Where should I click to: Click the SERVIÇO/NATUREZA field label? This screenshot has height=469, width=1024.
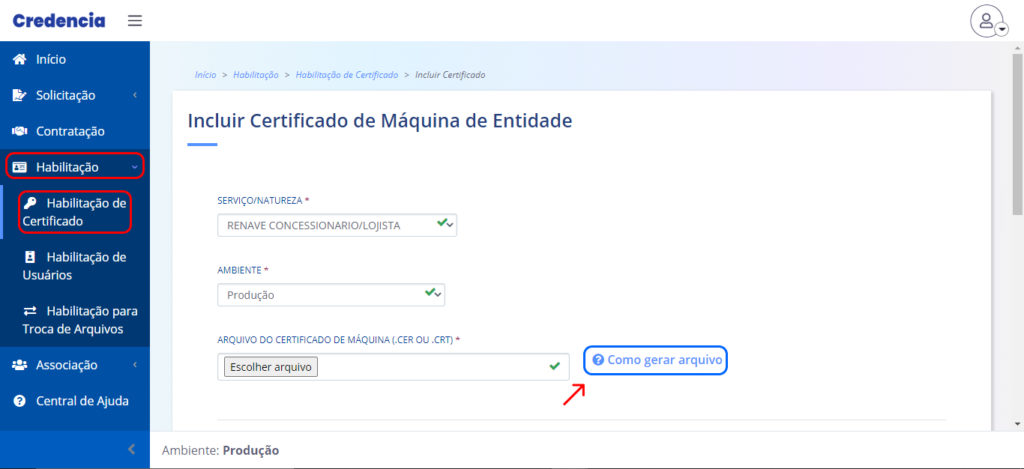point(263,201)
